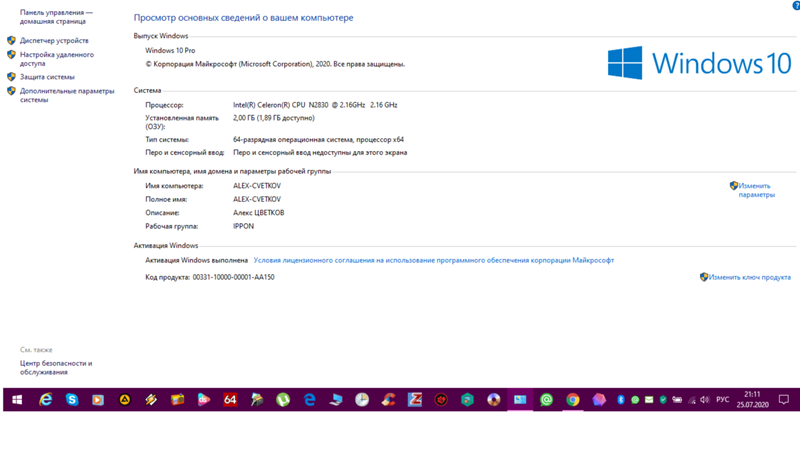The image size is (800, 450).
Task: Click full name next to 'Полное имя:'
Action: (x=257, y=199)
